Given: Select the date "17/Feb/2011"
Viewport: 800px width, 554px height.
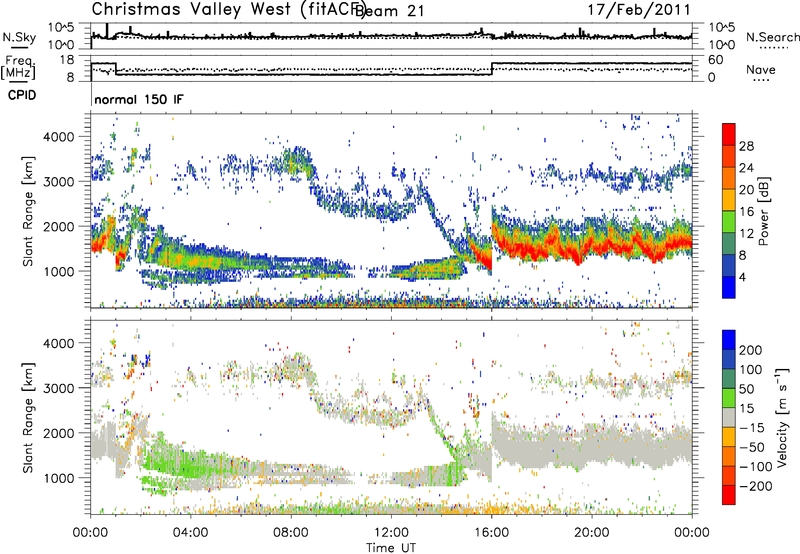Looking at the screenshot, I should [639, 9].
